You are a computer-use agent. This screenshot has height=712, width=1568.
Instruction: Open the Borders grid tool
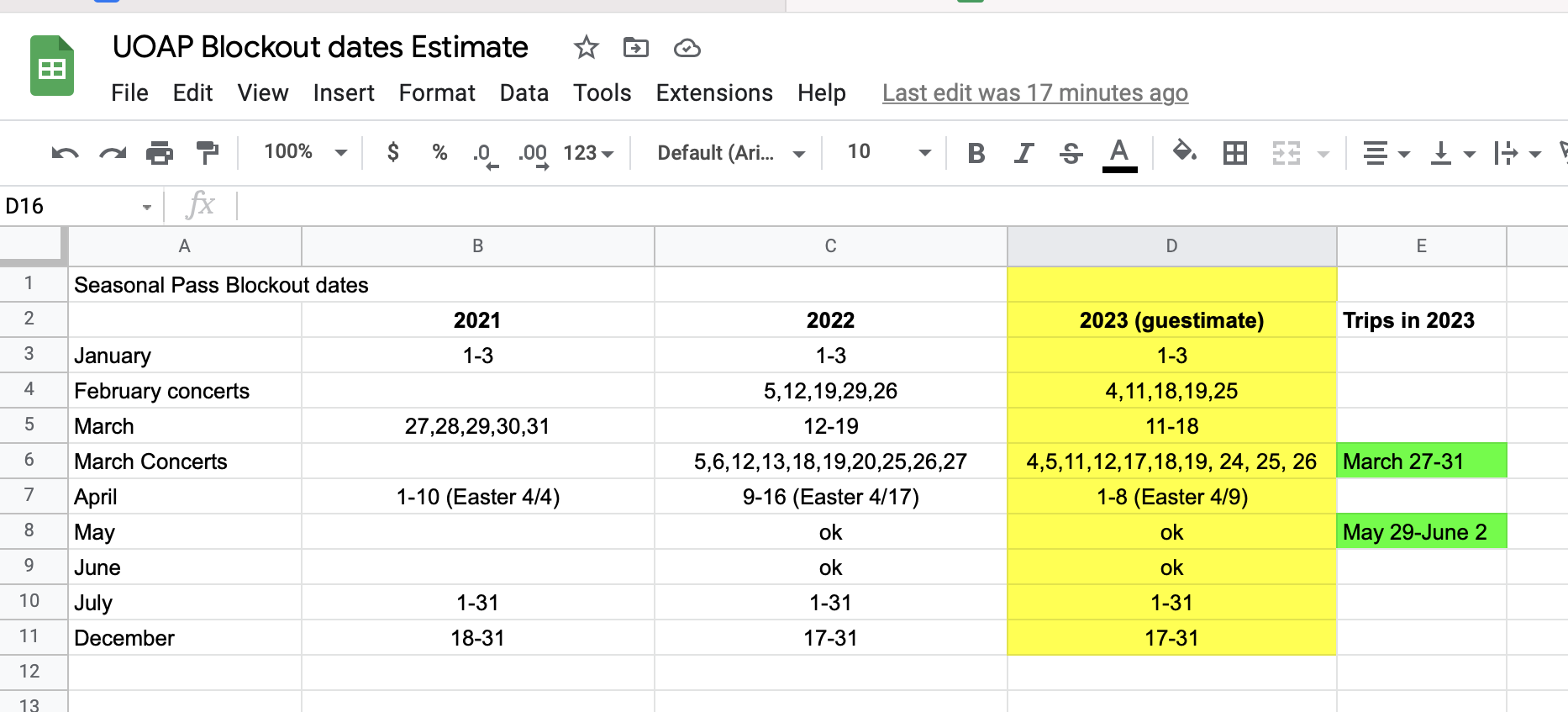pyautogui.click(x=1234, y=153)
